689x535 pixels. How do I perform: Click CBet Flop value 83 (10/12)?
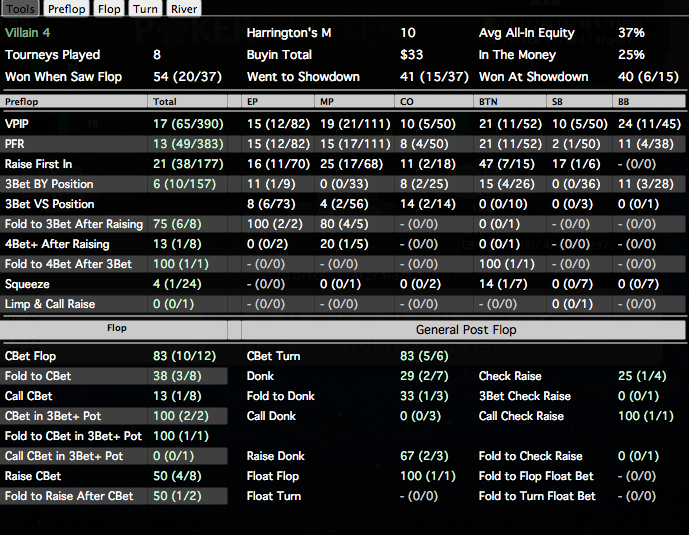tap(185, 356)
